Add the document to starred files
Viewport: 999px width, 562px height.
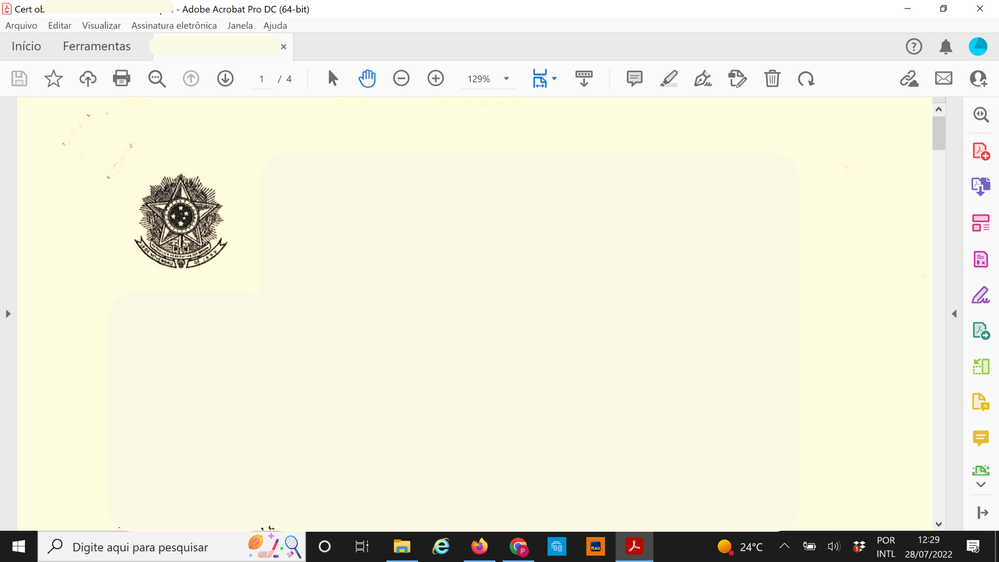coord(54,78)
